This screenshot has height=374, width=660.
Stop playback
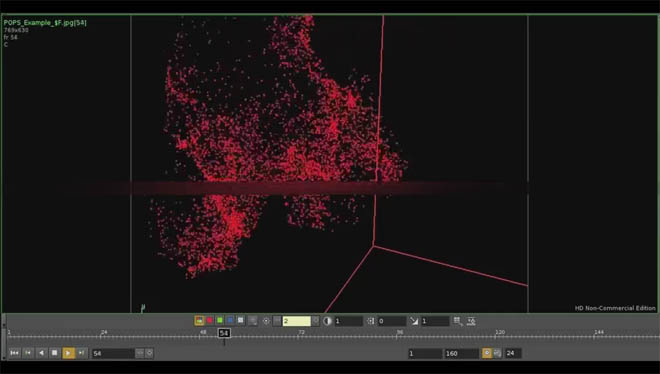click(55, 353)
